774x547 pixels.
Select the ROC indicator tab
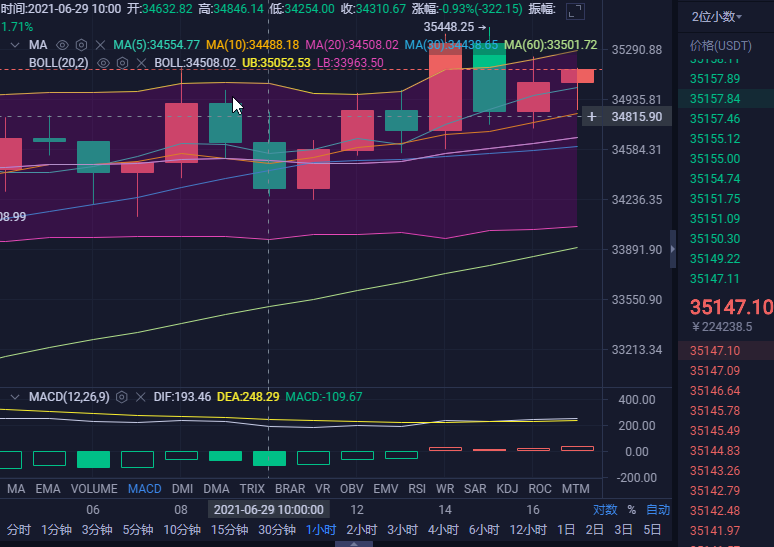(x=540, y=489)
